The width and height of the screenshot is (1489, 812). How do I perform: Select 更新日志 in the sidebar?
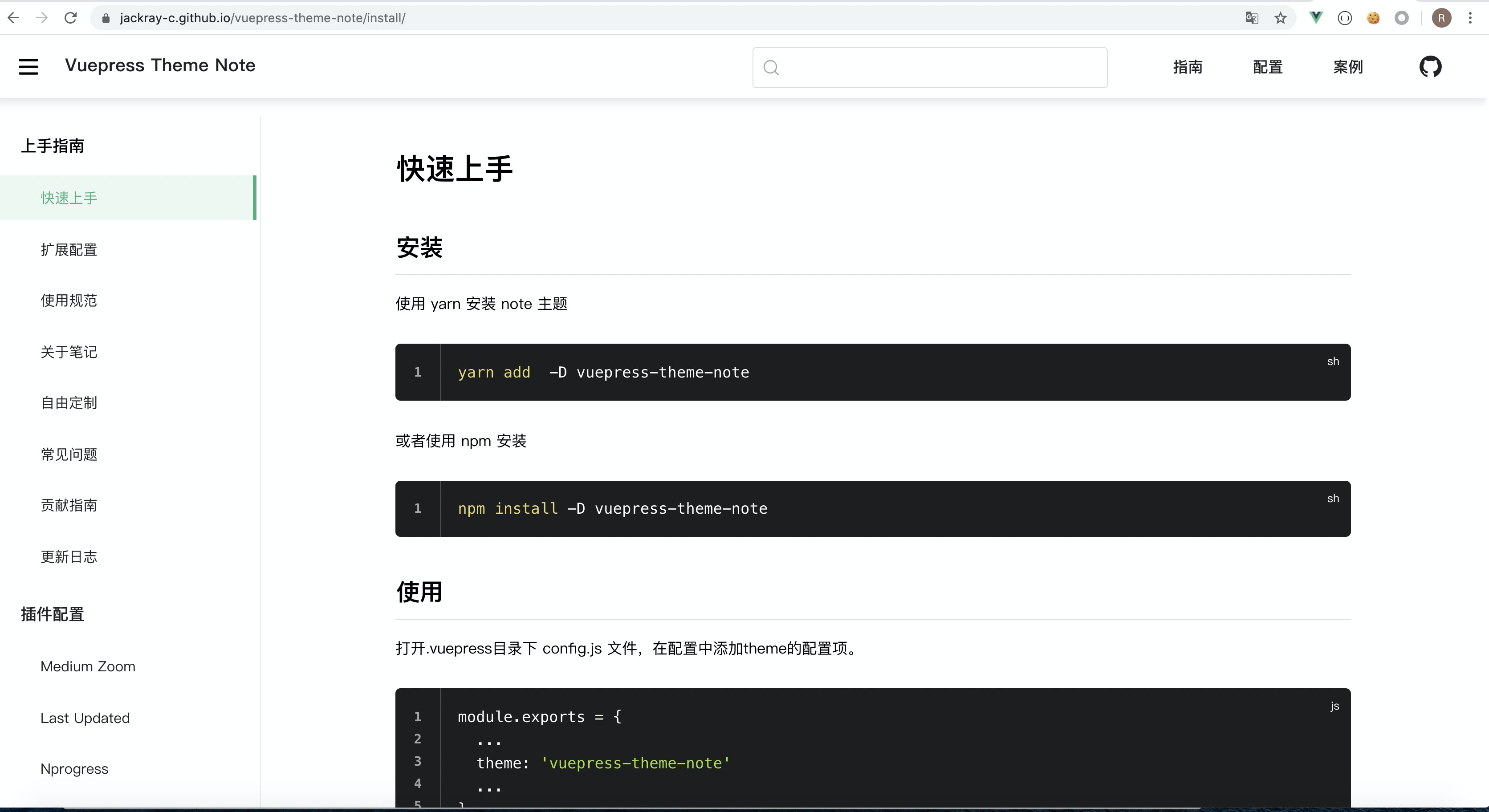69,556
